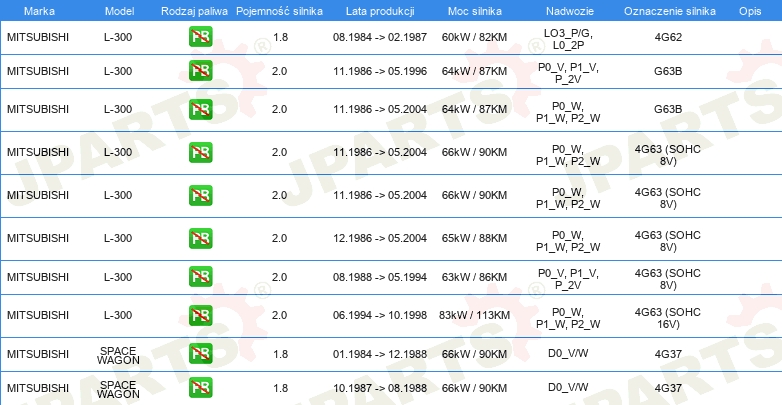
Task: Click the body code "LO3_P/G, L0_2P"
Action: pos(568,39)
